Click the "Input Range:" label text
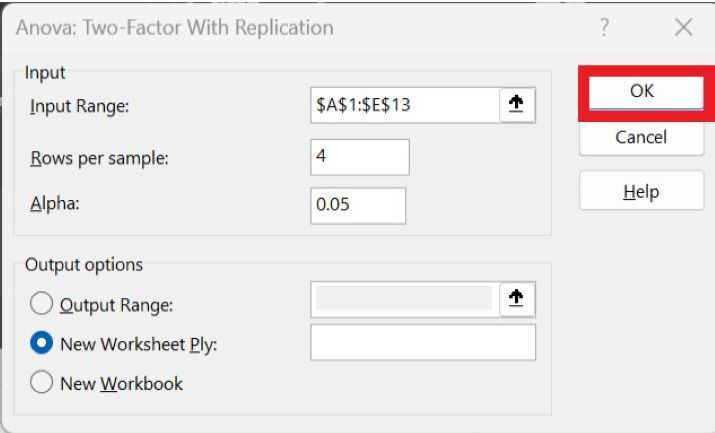 [x=79, y=106]
